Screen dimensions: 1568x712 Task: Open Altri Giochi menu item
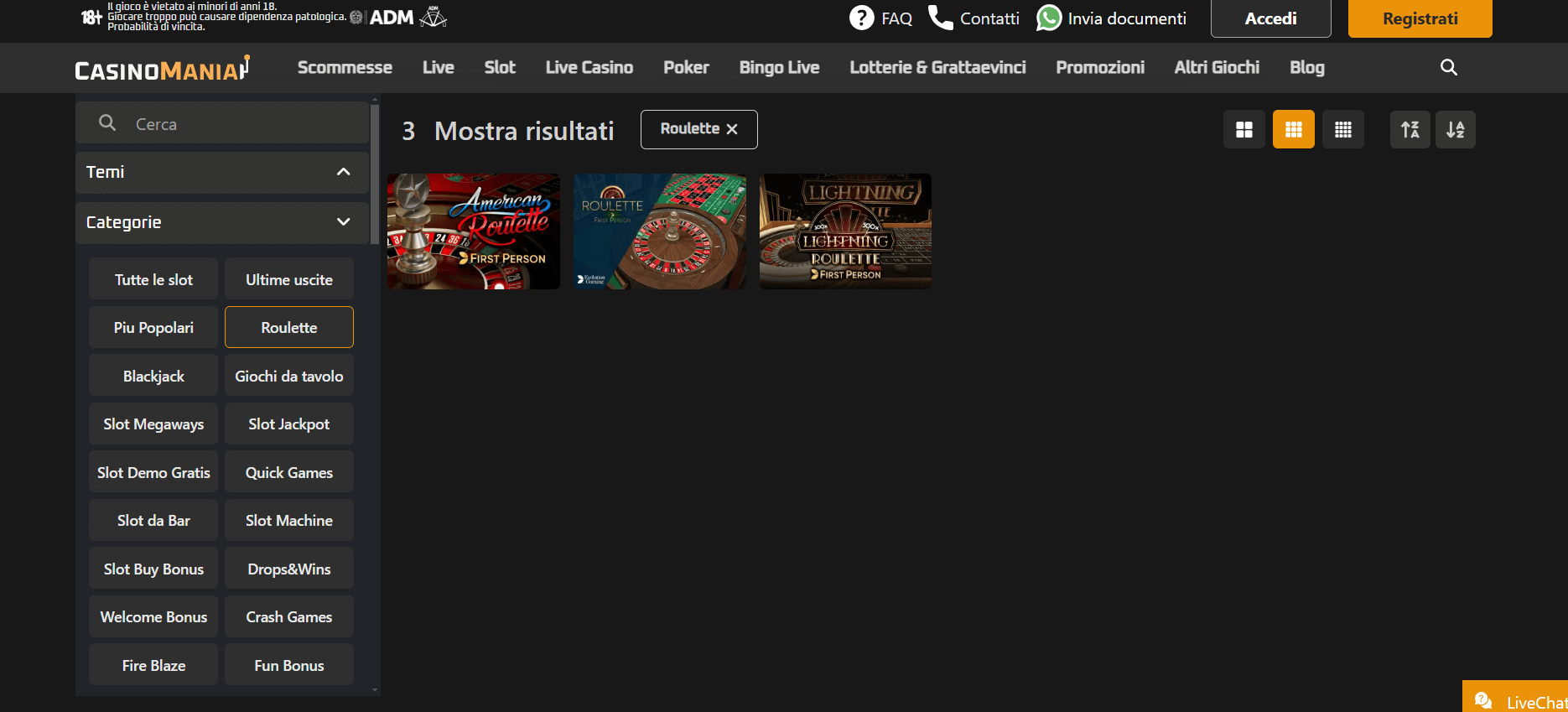[1217, 67]
